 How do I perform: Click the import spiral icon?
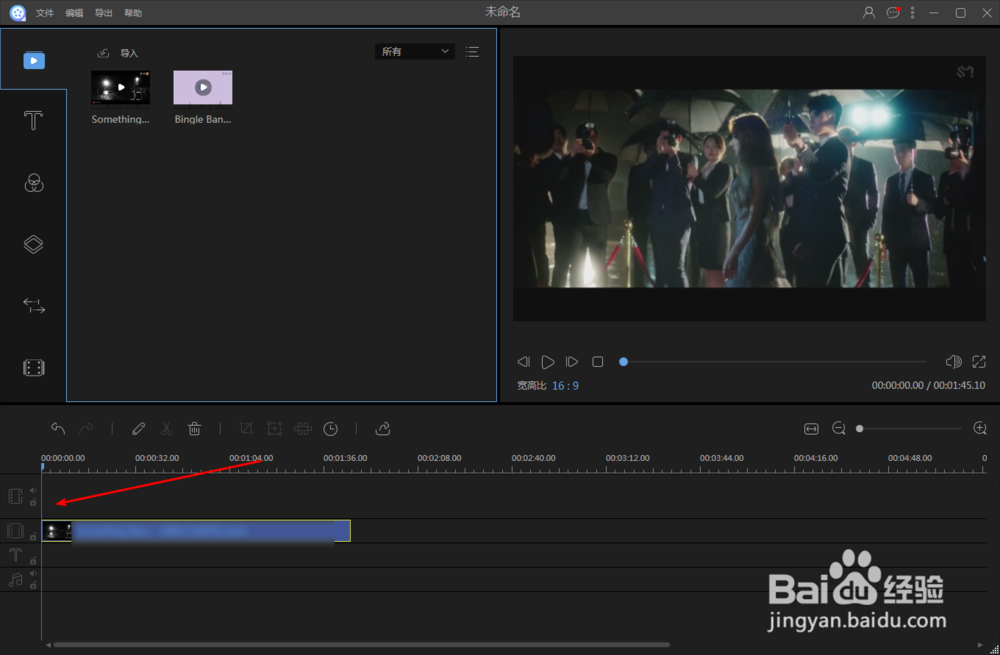point(103,53)
